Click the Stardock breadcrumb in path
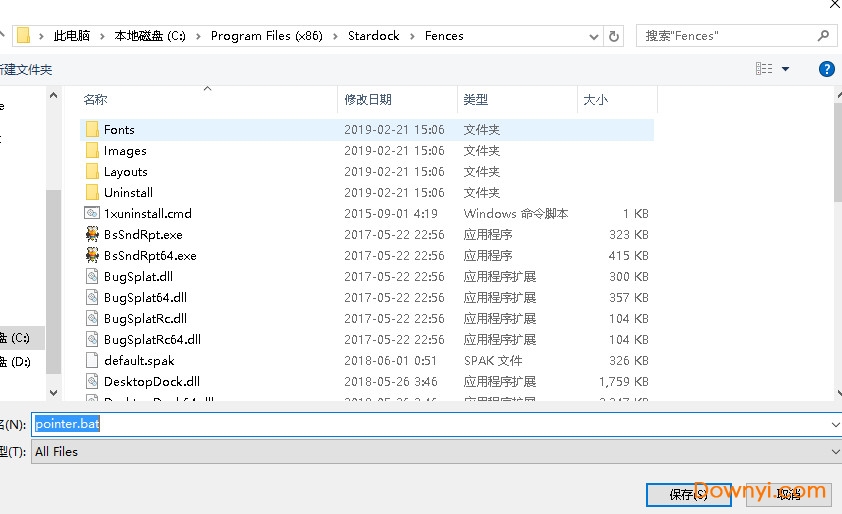 pos(373,36)
